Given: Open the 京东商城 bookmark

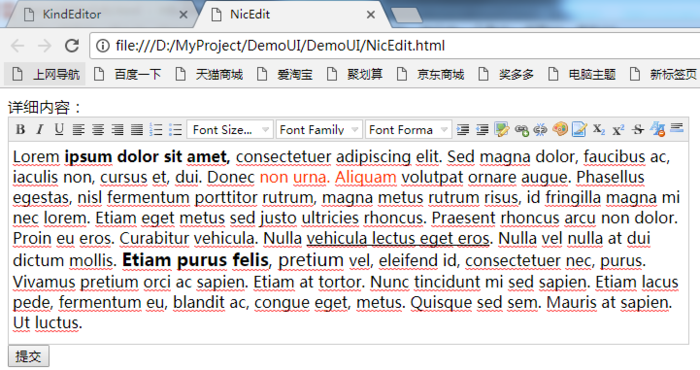Looking at the screenshot, I should click(x=431, y=74).
